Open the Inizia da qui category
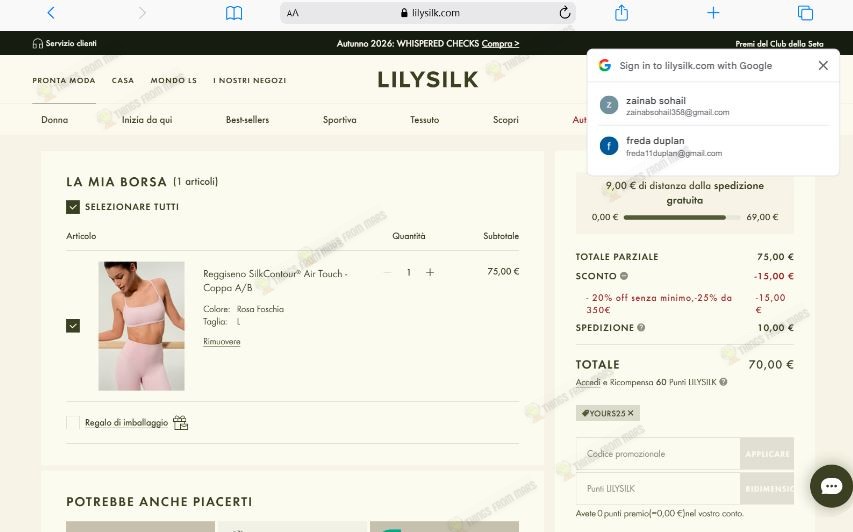The image size is (853, 532). pyautogui.click(x=147, y=120)
